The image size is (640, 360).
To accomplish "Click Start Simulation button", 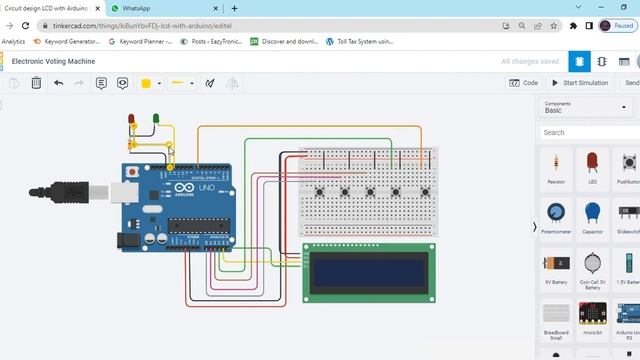I will tap(580, 83).
